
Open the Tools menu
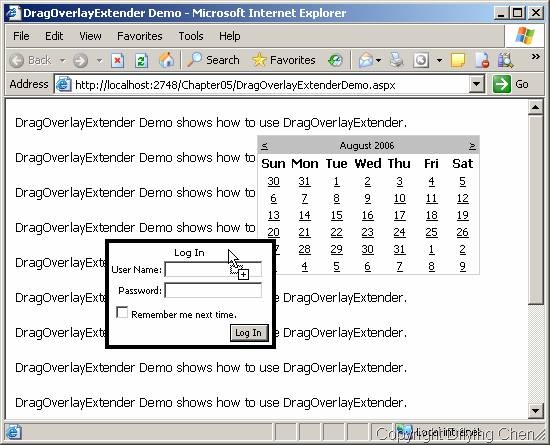(191, 36)
